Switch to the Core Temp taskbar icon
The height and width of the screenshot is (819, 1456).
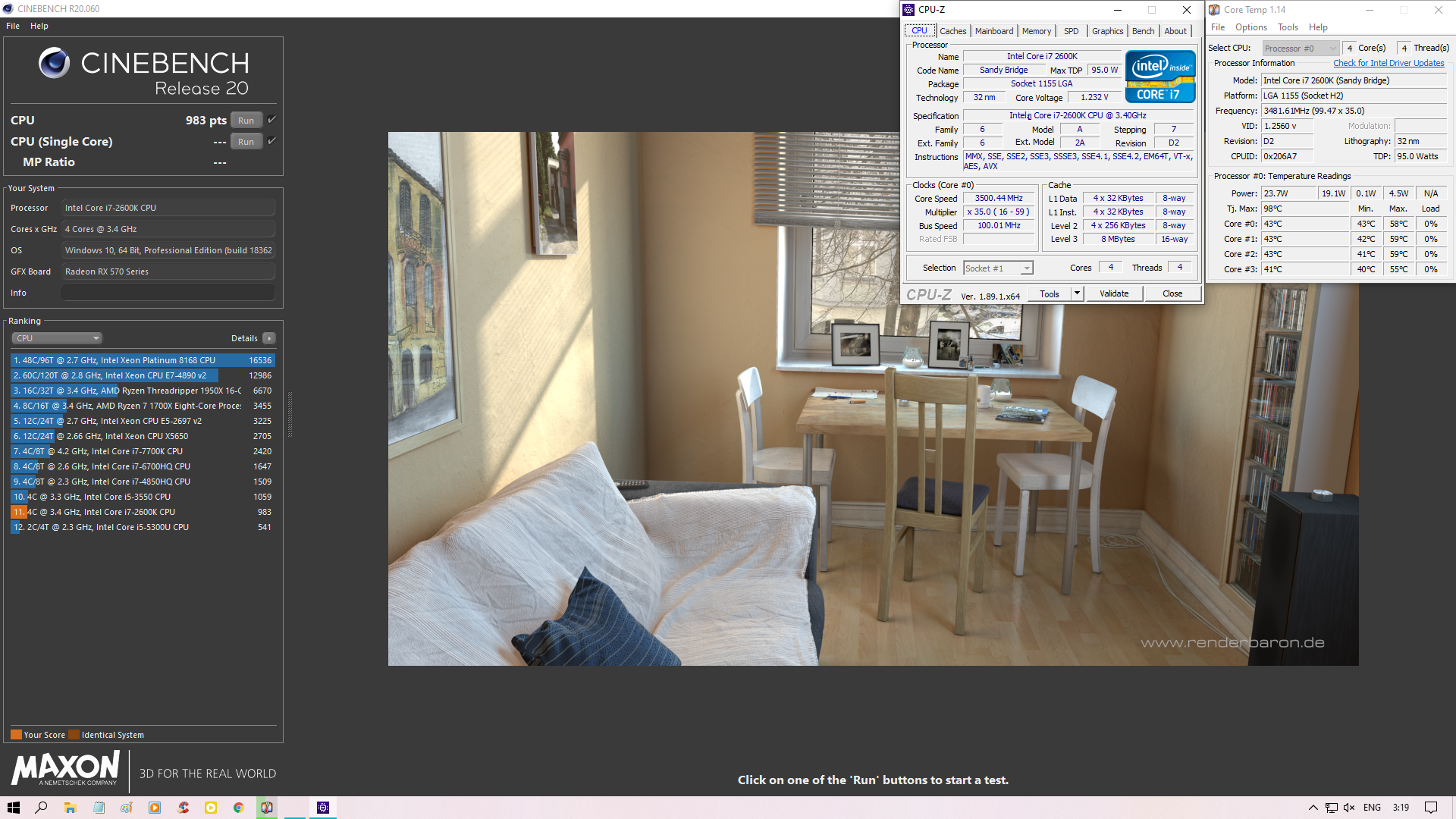tap(267, 808)
